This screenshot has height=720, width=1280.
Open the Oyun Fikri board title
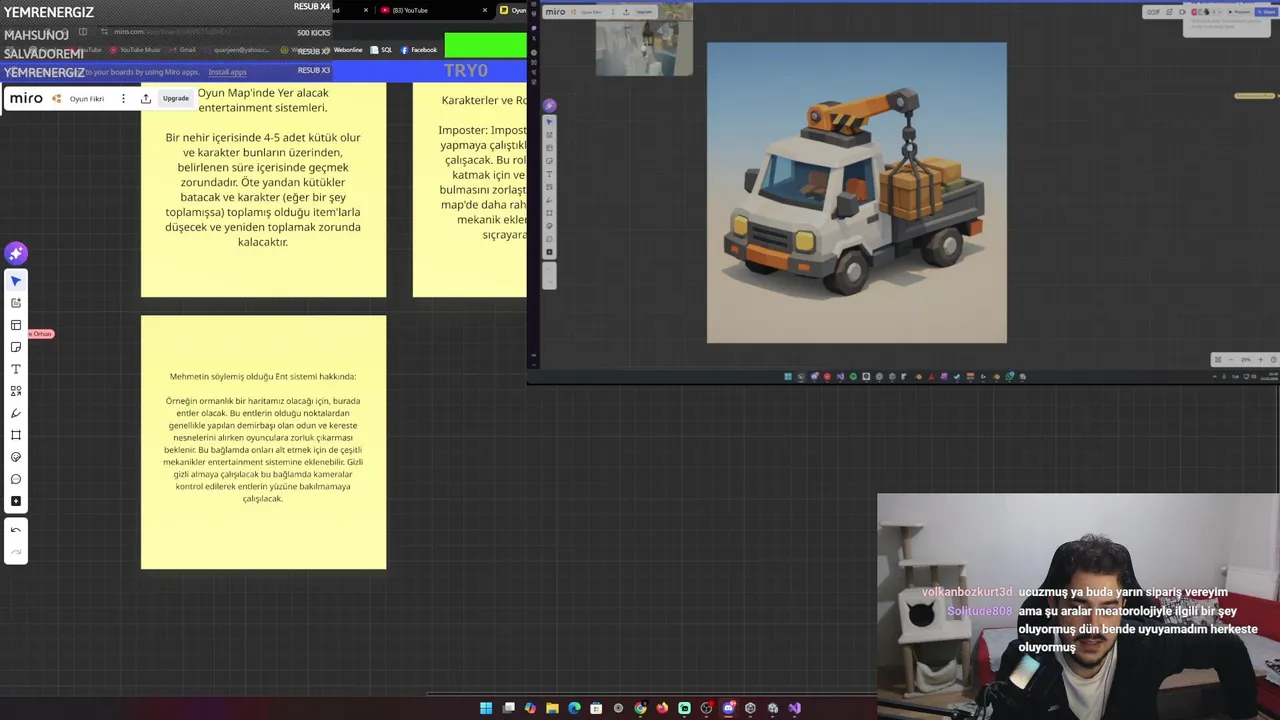point(87,98)
